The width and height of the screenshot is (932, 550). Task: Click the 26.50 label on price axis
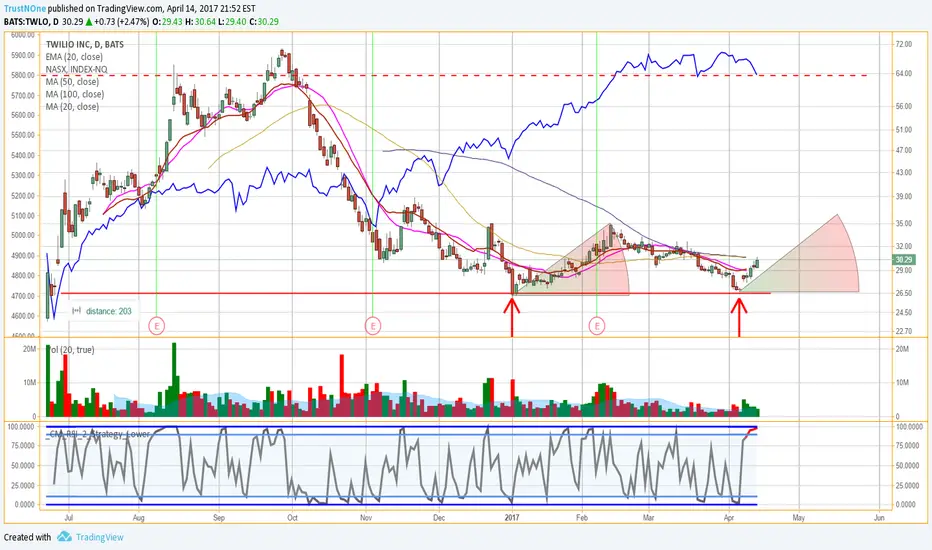coord(903,293)
